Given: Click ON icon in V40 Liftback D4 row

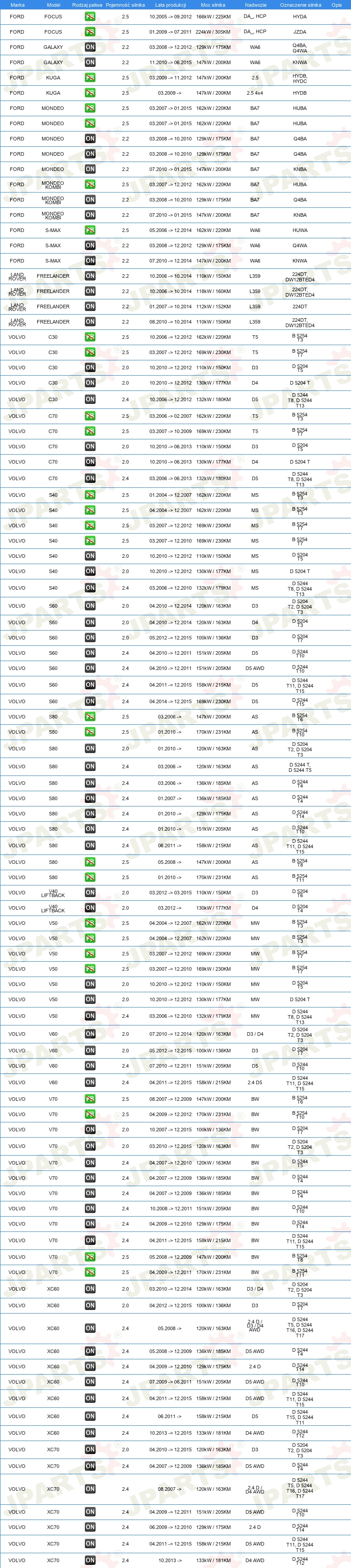Looking at the screenshot, I should point(90,907).
